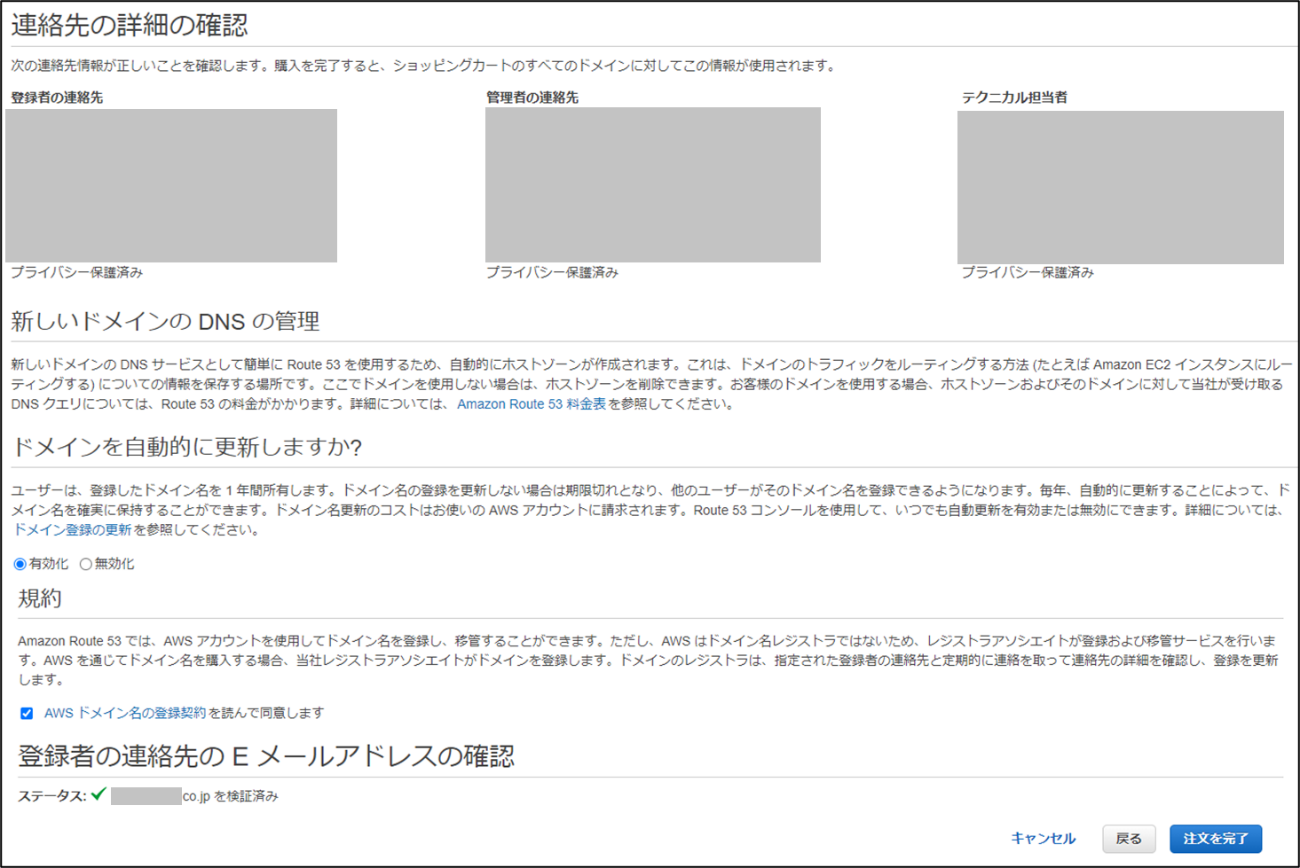Viewport: 1300px width, 868px height.
Task: Toggle the AWS registration agreement checkbox
Action: [27, 713]
